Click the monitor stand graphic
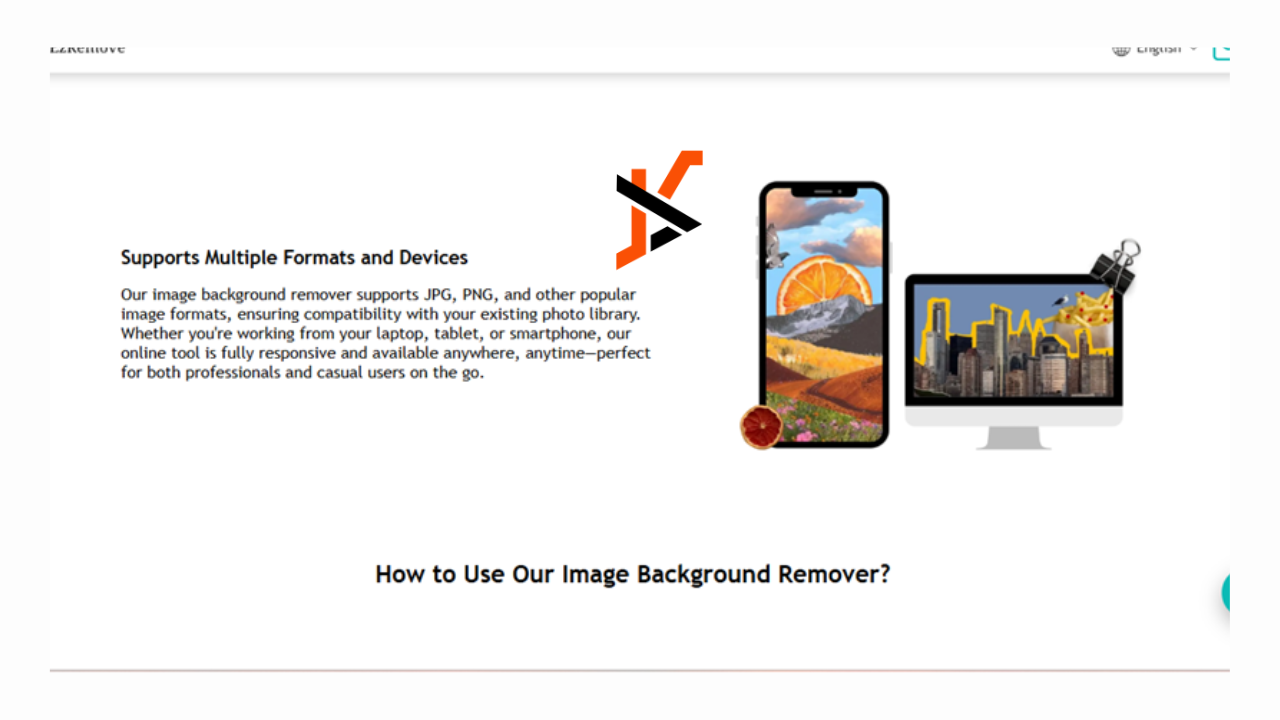 [1013, 438]
